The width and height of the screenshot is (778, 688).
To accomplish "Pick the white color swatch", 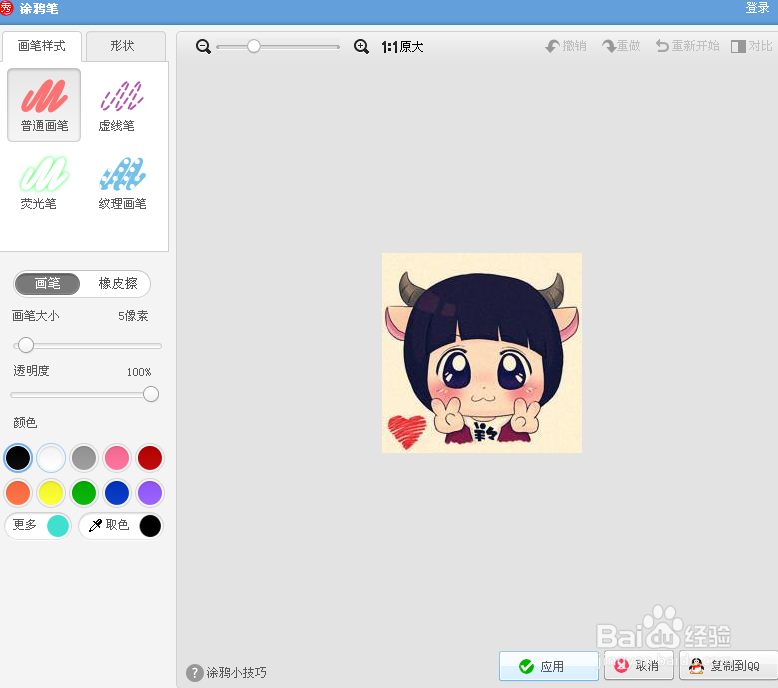I will point(51,457).
